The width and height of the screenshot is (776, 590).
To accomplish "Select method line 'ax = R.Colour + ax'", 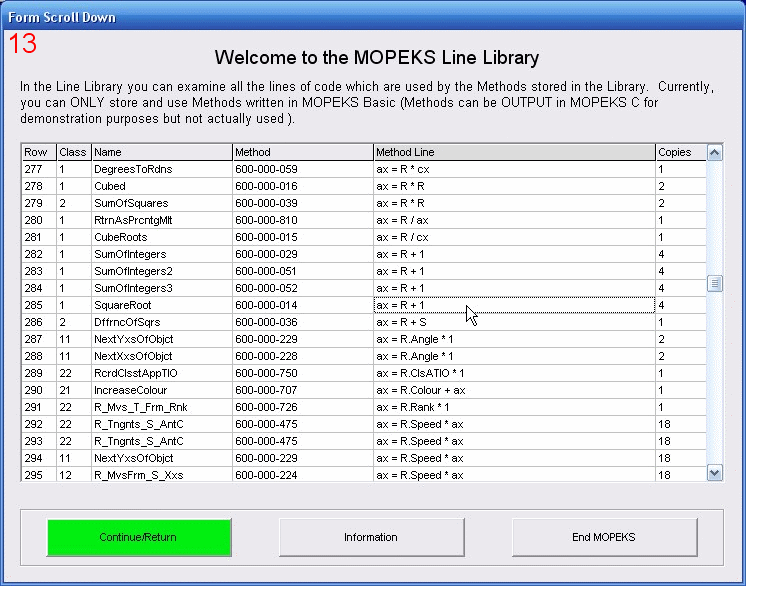I will tap(514, 390).
